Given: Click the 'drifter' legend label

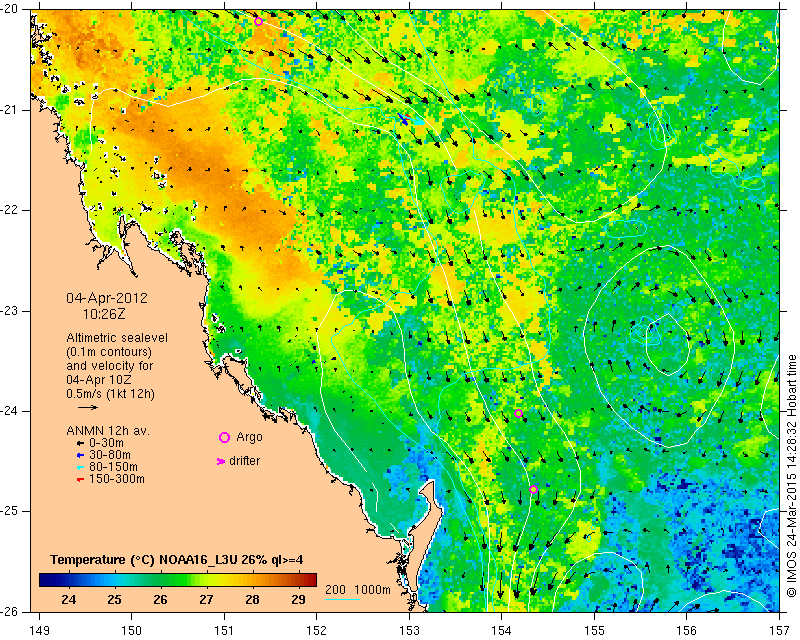Looking at the screenshot, I should [x=244, y=460].
